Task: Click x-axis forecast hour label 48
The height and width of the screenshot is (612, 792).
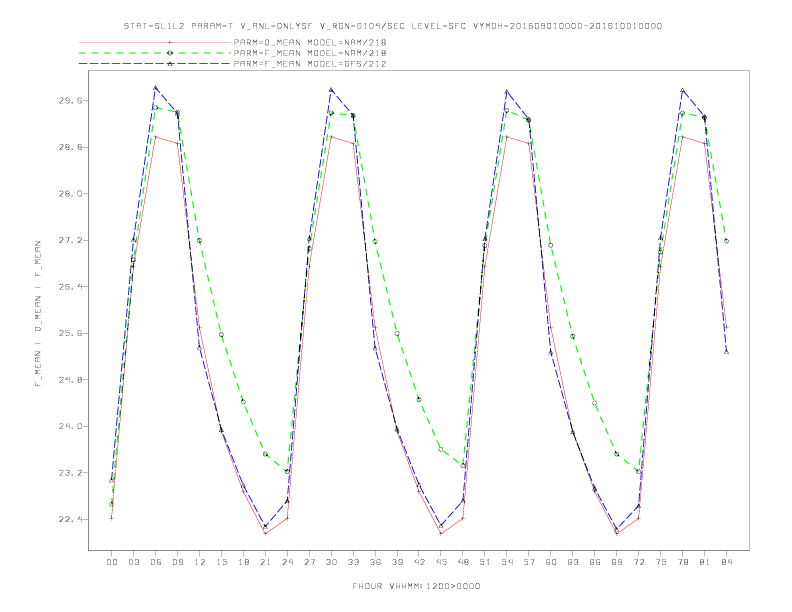Action: pos(463,562)
